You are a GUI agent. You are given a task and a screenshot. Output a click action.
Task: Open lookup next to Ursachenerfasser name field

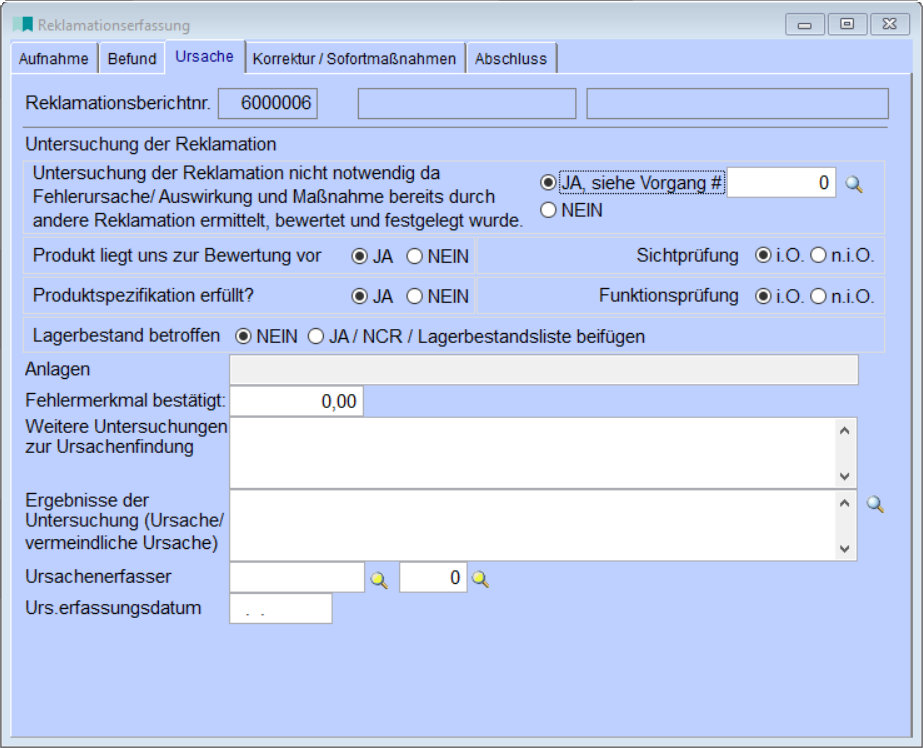(379, 579)
